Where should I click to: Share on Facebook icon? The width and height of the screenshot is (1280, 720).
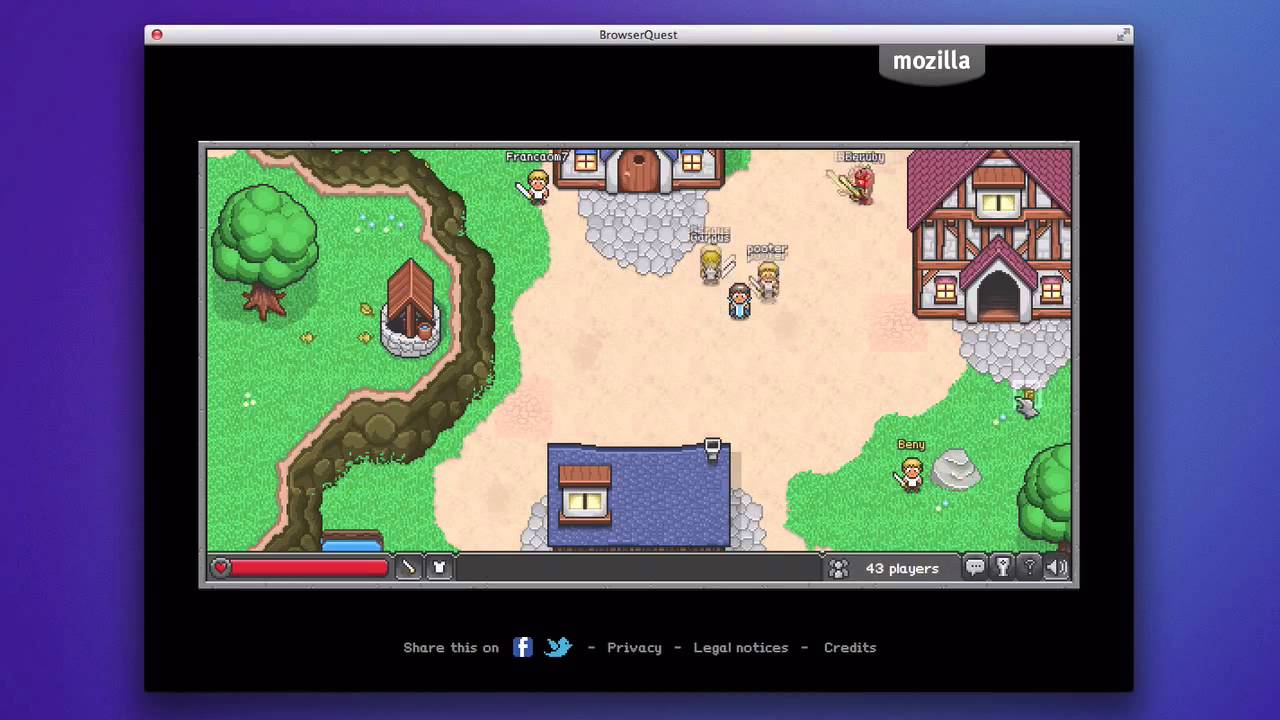point(522,647)
